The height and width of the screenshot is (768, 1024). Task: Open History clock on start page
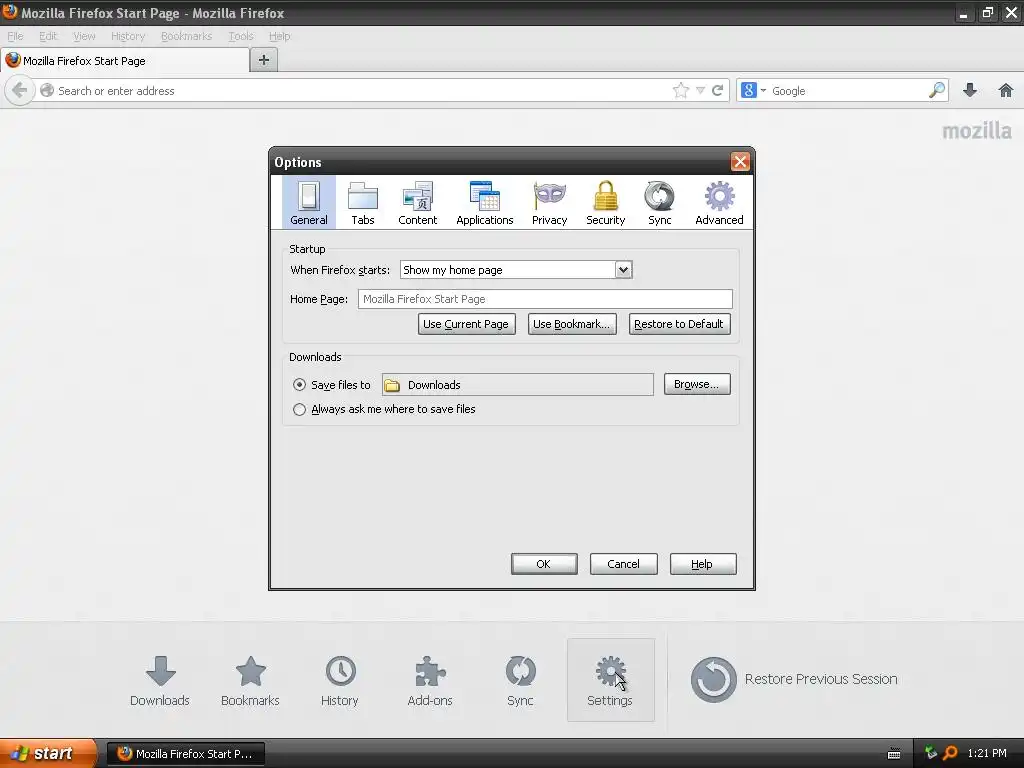pyautogui.click(x=340, y=680)
